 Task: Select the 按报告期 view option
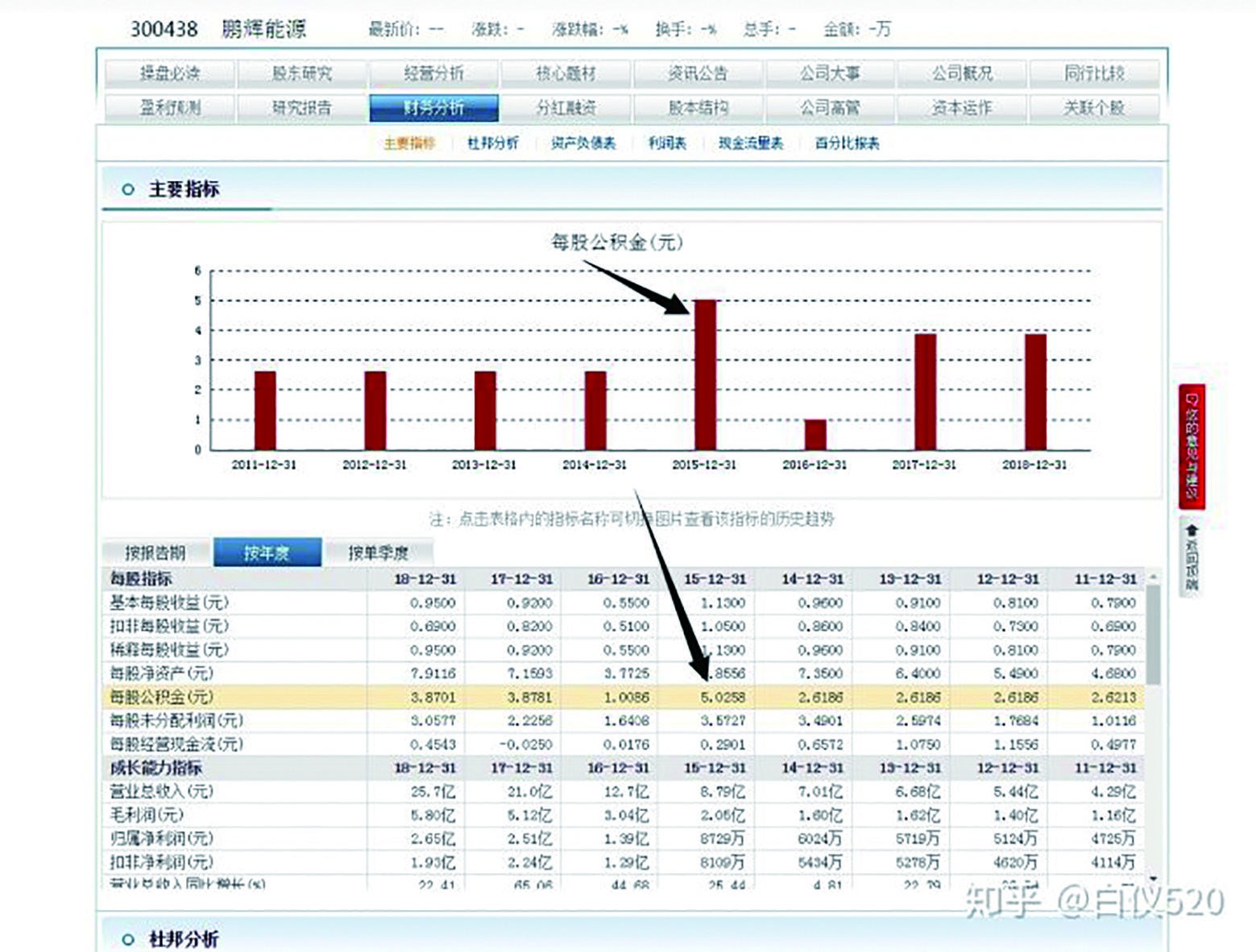(x=158, y=553)
